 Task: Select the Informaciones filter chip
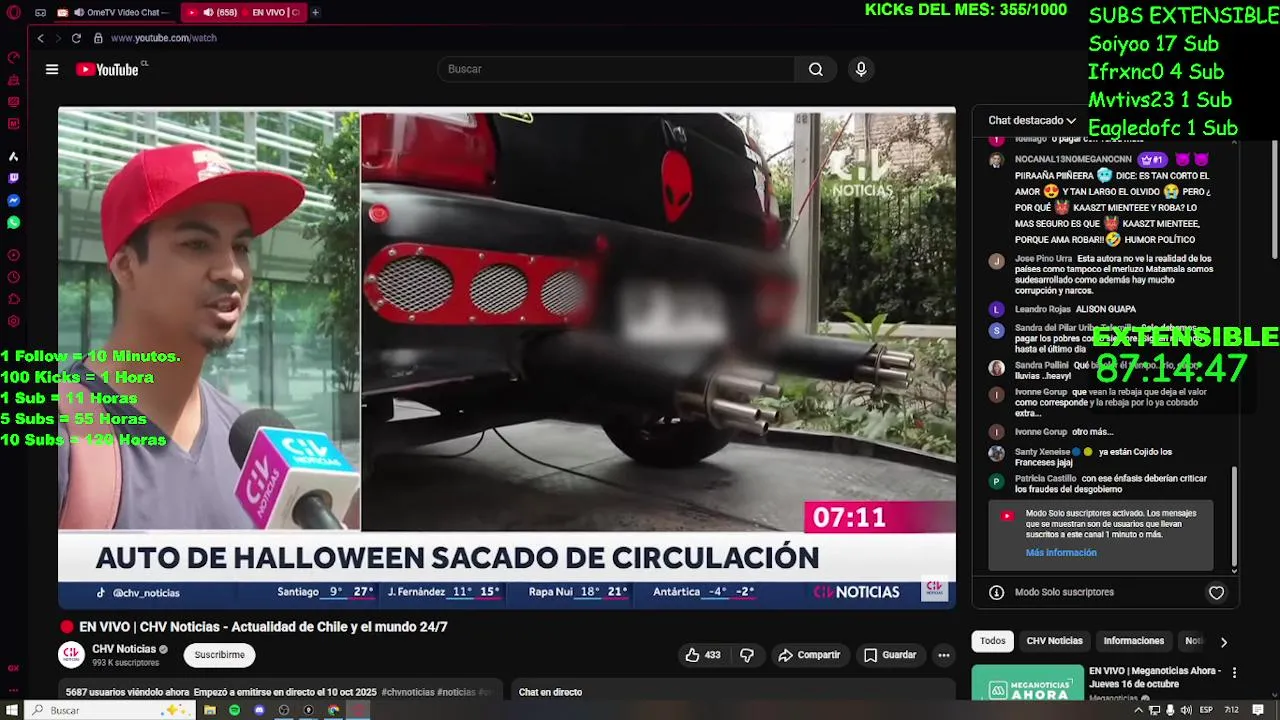1133,641
